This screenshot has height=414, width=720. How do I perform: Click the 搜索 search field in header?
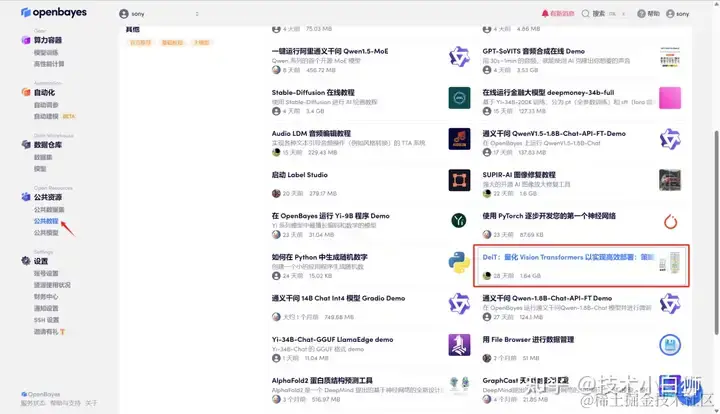tap(603, 14)
